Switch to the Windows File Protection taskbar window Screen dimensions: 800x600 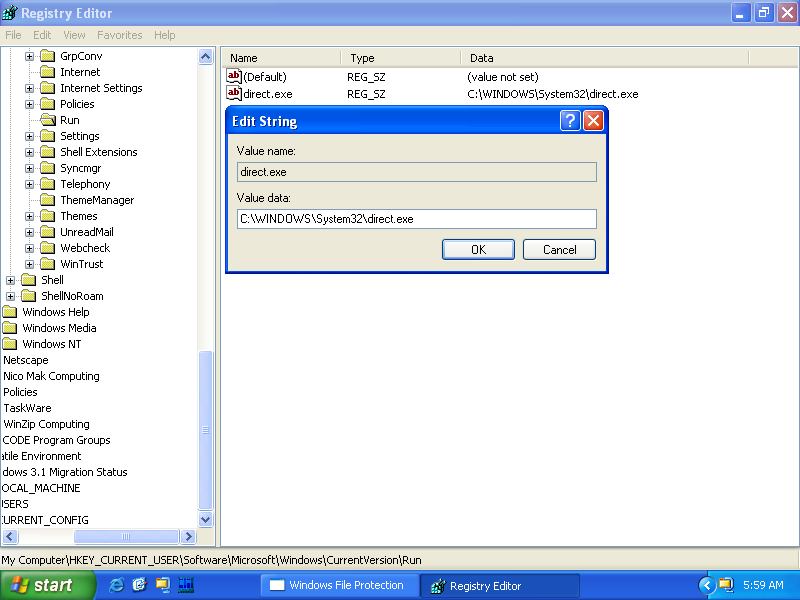[x=340, y=585]
